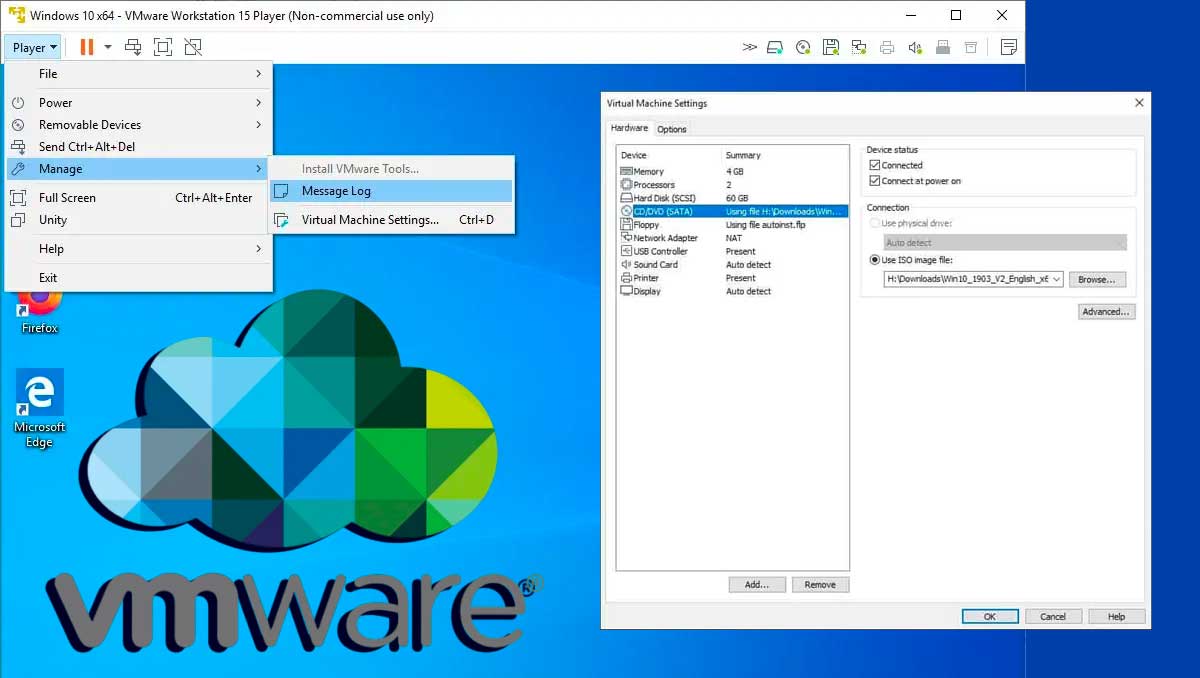Enter Full Screen using the toolbar icon

pos(163,46)
